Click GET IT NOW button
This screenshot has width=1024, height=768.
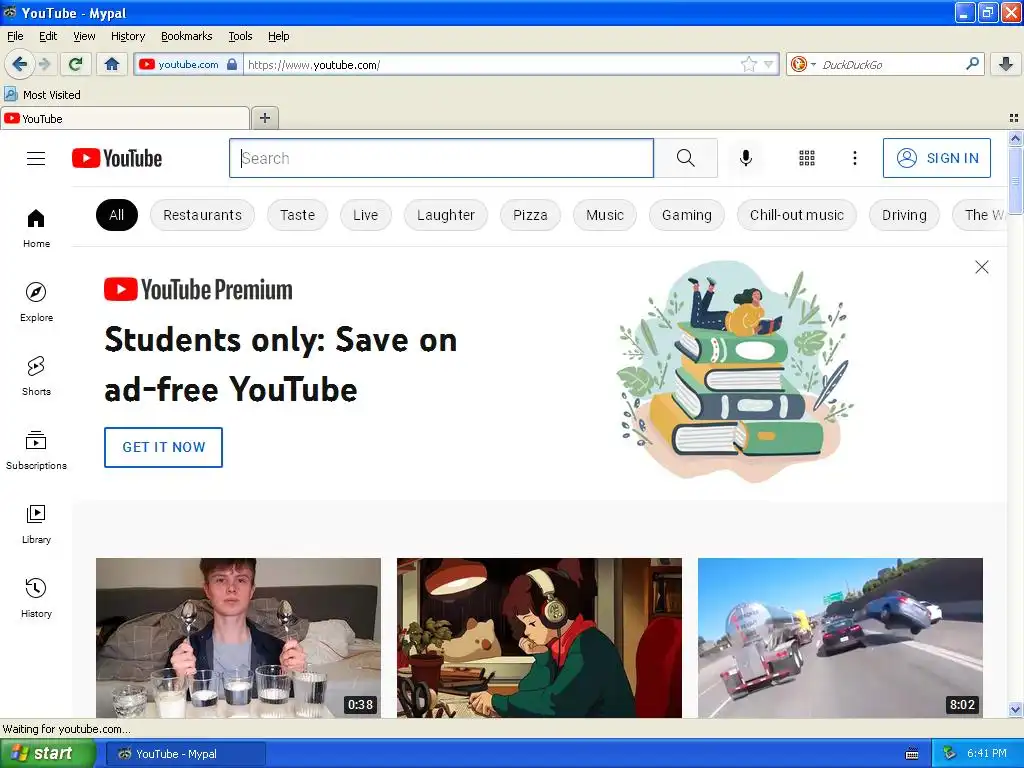(x=163, y=447)
